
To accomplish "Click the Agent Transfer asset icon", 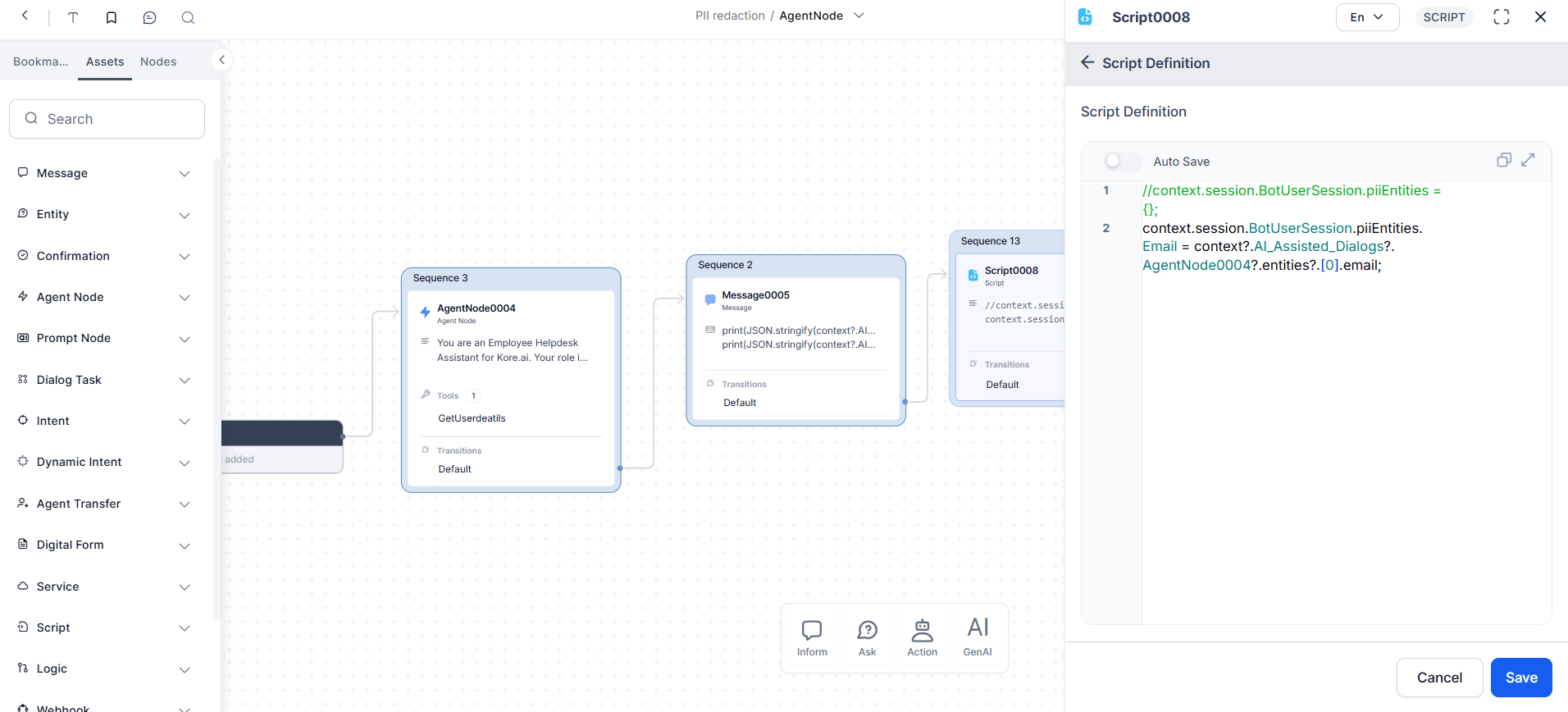I will click(x=23, y=503).
